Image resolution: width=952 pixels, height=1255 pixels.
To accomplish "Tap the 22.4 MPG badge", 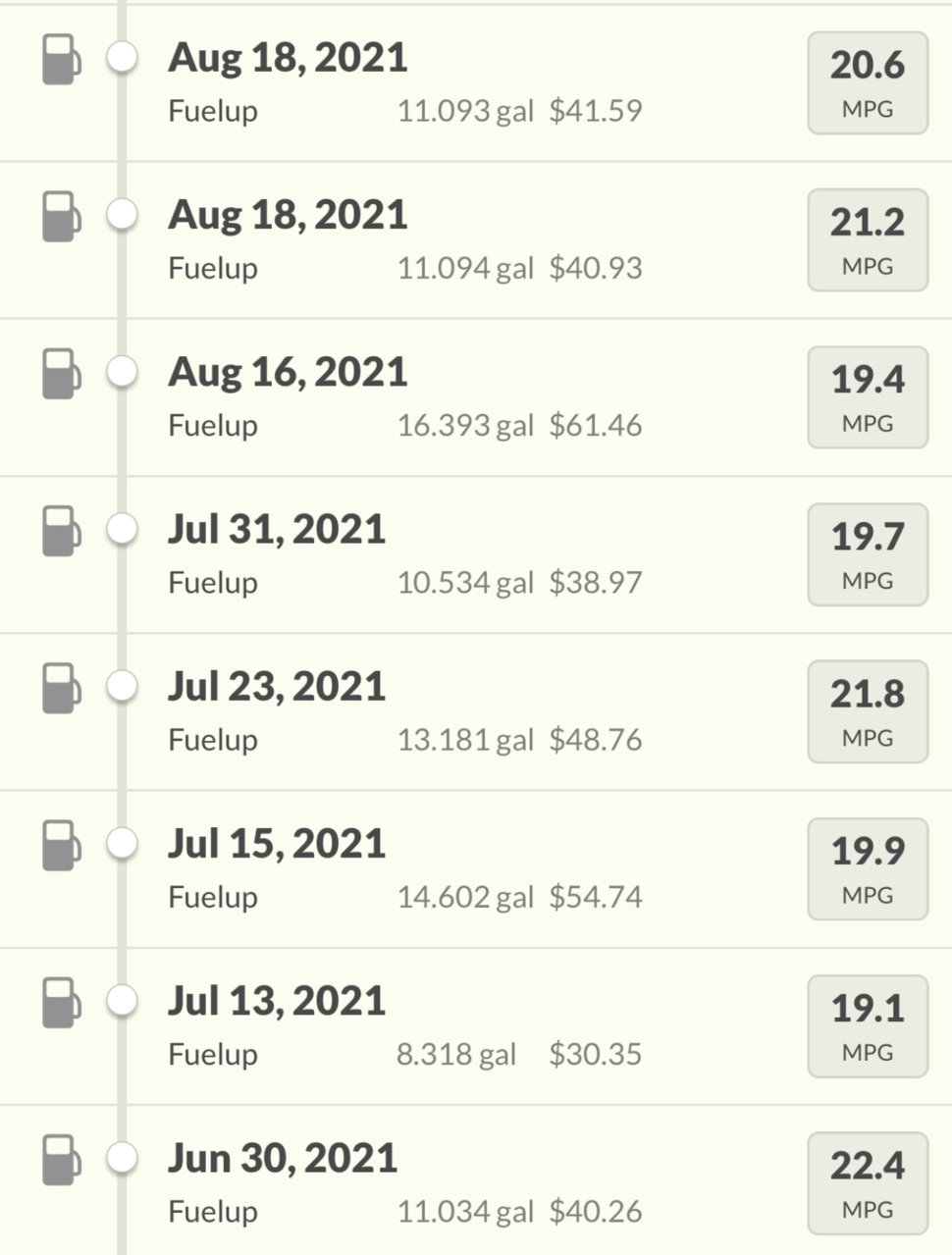I will pyautogui.click(x=868, y=1183).
